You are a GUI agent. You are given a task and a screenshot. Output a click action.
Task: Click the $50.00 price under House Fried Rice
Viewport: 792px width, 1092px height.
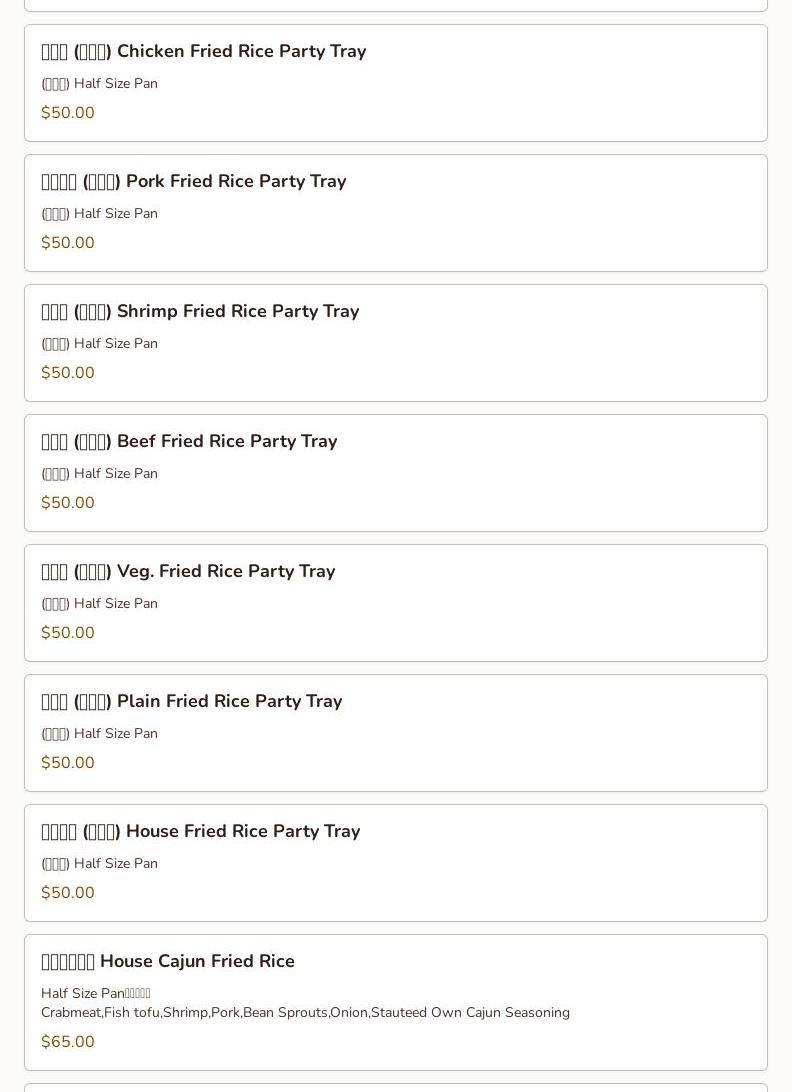tap(68, 893)
